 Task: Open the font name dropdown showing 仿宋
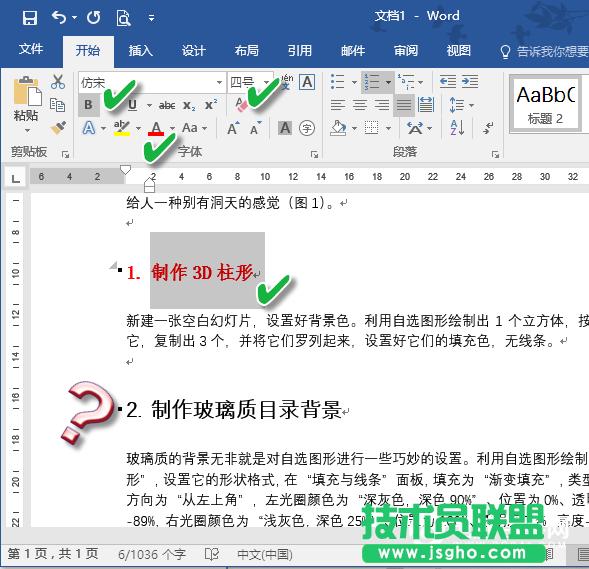(152, 82)
